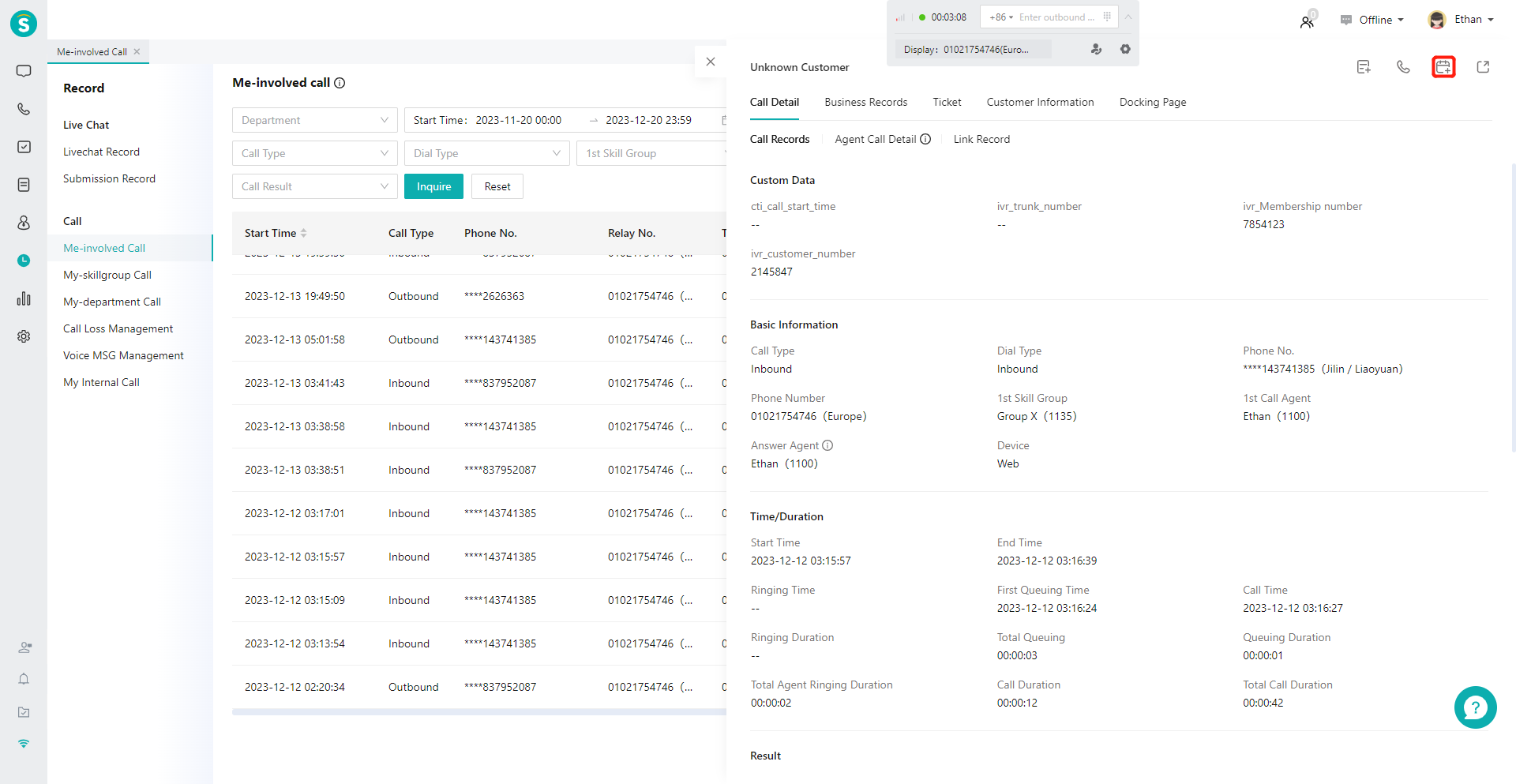Open the settings gear in left sidebar
The image size is (1516, 784).
pos(24,336)
